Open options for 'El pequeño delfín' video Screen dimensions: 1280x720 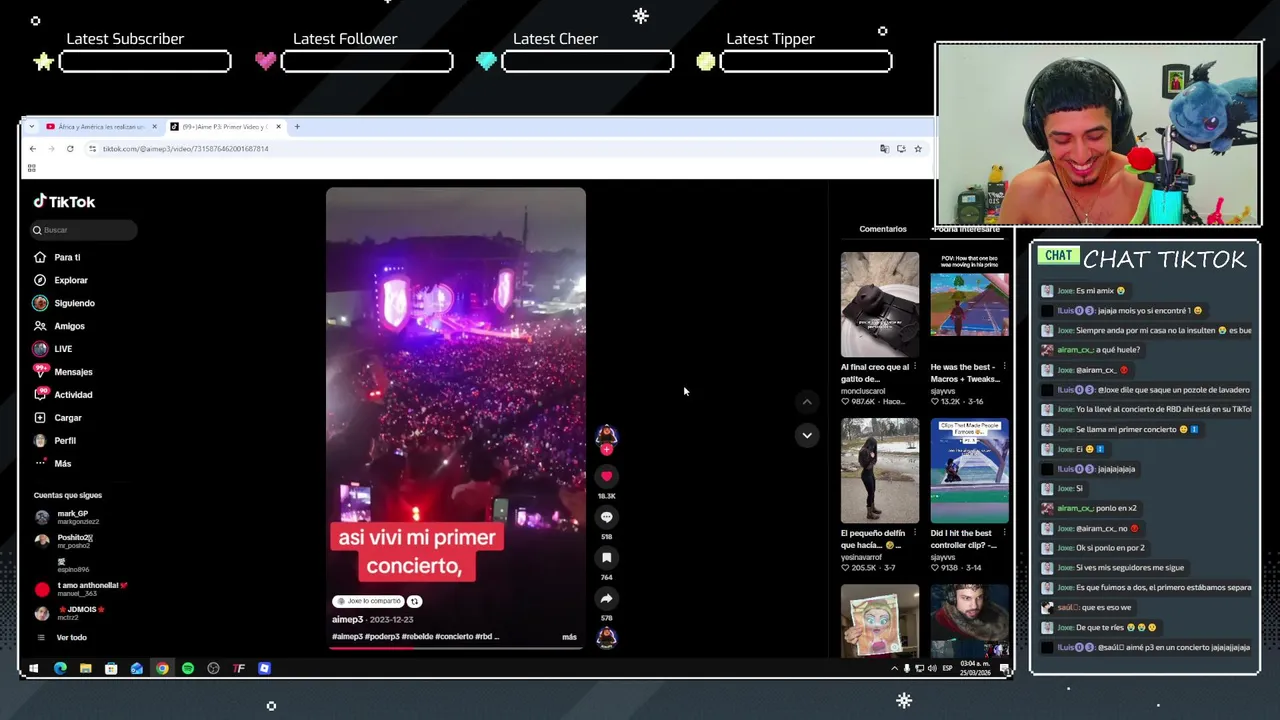click(x=914, y=534)
